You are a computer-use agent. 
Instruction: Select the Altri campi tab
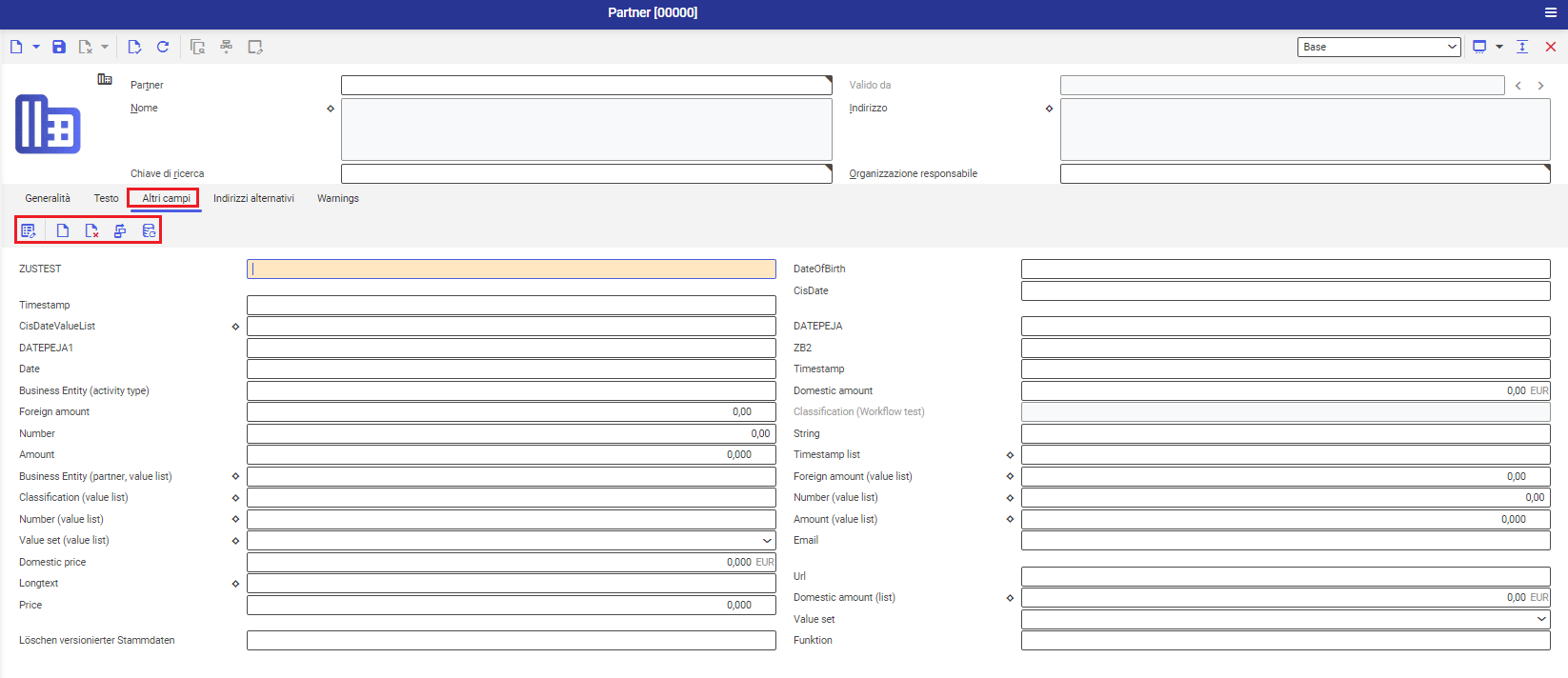click(x=166, y=198)
